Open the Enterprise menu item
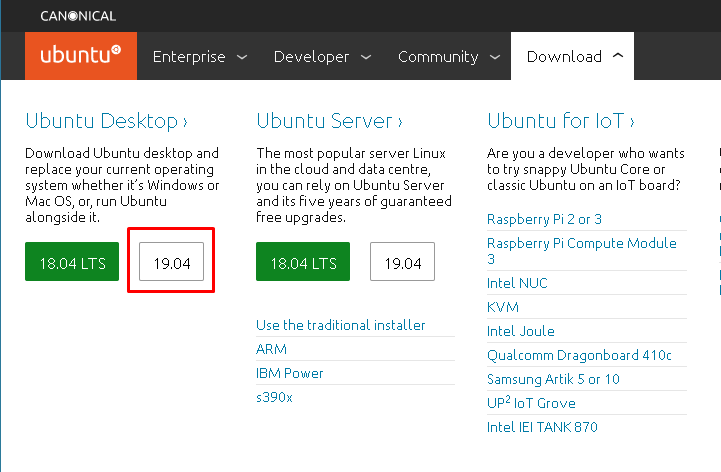 (x=189, y=57)
